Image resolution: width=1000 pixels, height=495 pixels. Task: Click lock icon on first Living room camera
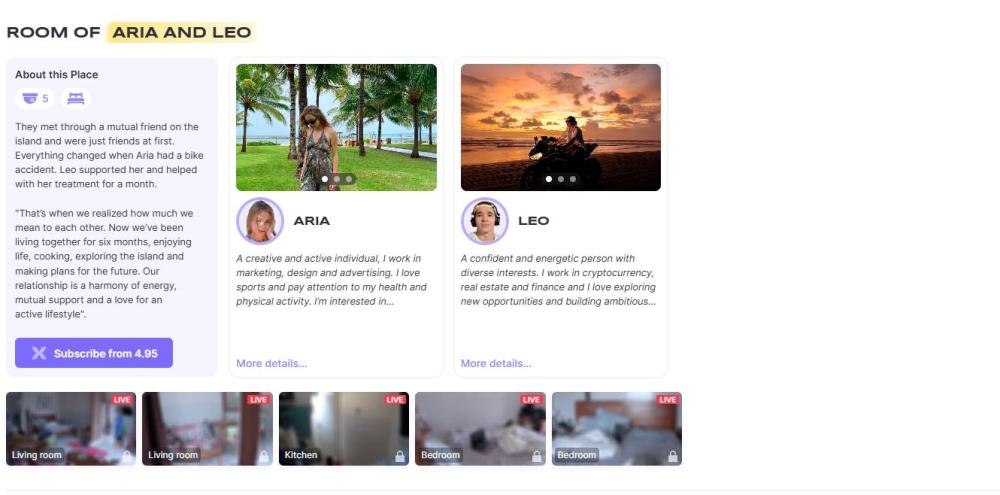pyautogui.click(x=127, y=456)
